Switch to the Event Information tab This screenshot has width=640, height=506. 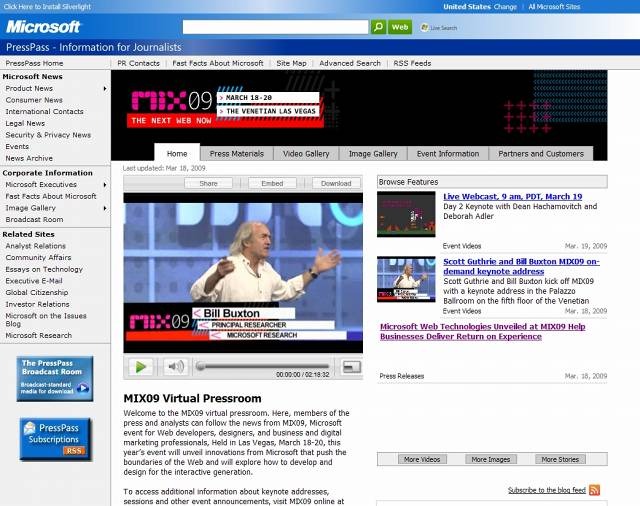(x=448, y=153)
